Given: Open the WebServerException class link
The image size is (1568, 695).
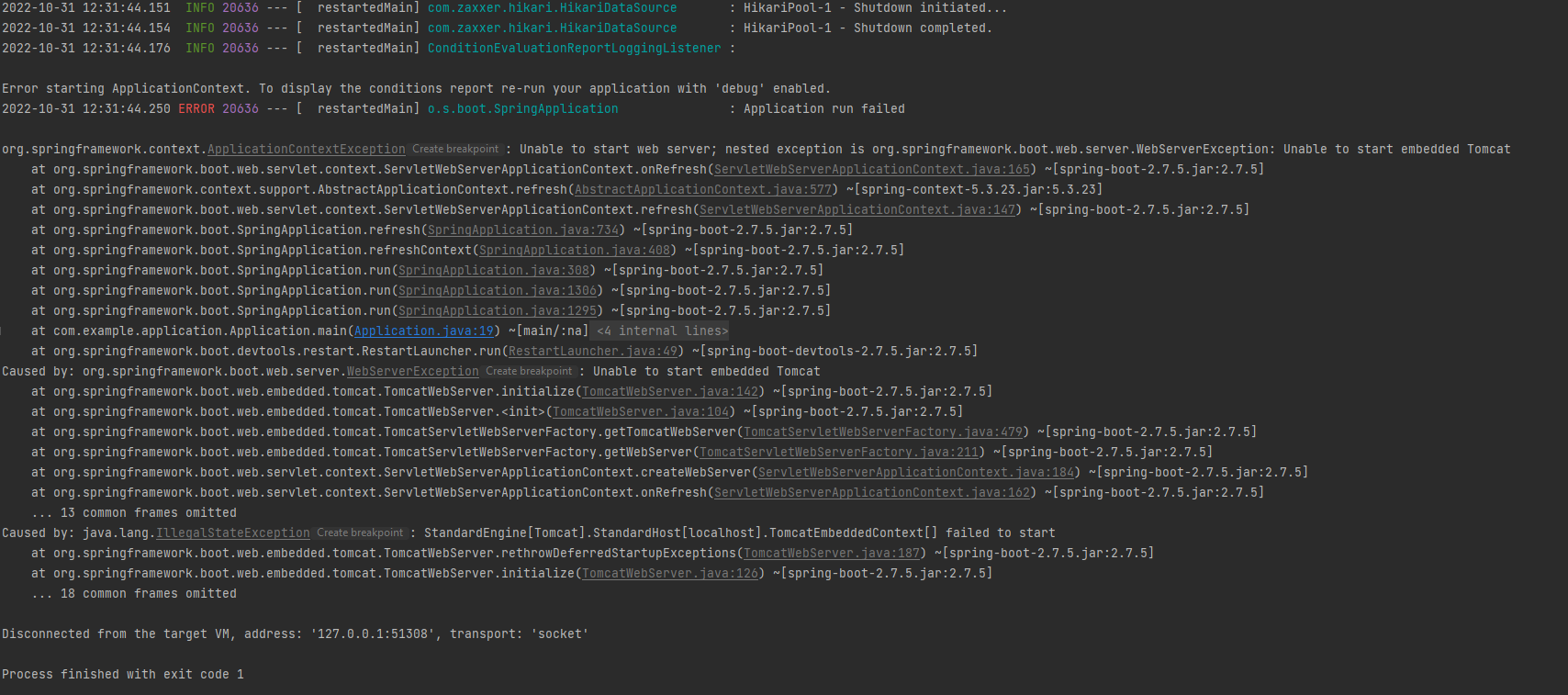Looking at the screenshot, I should [412, 371].
